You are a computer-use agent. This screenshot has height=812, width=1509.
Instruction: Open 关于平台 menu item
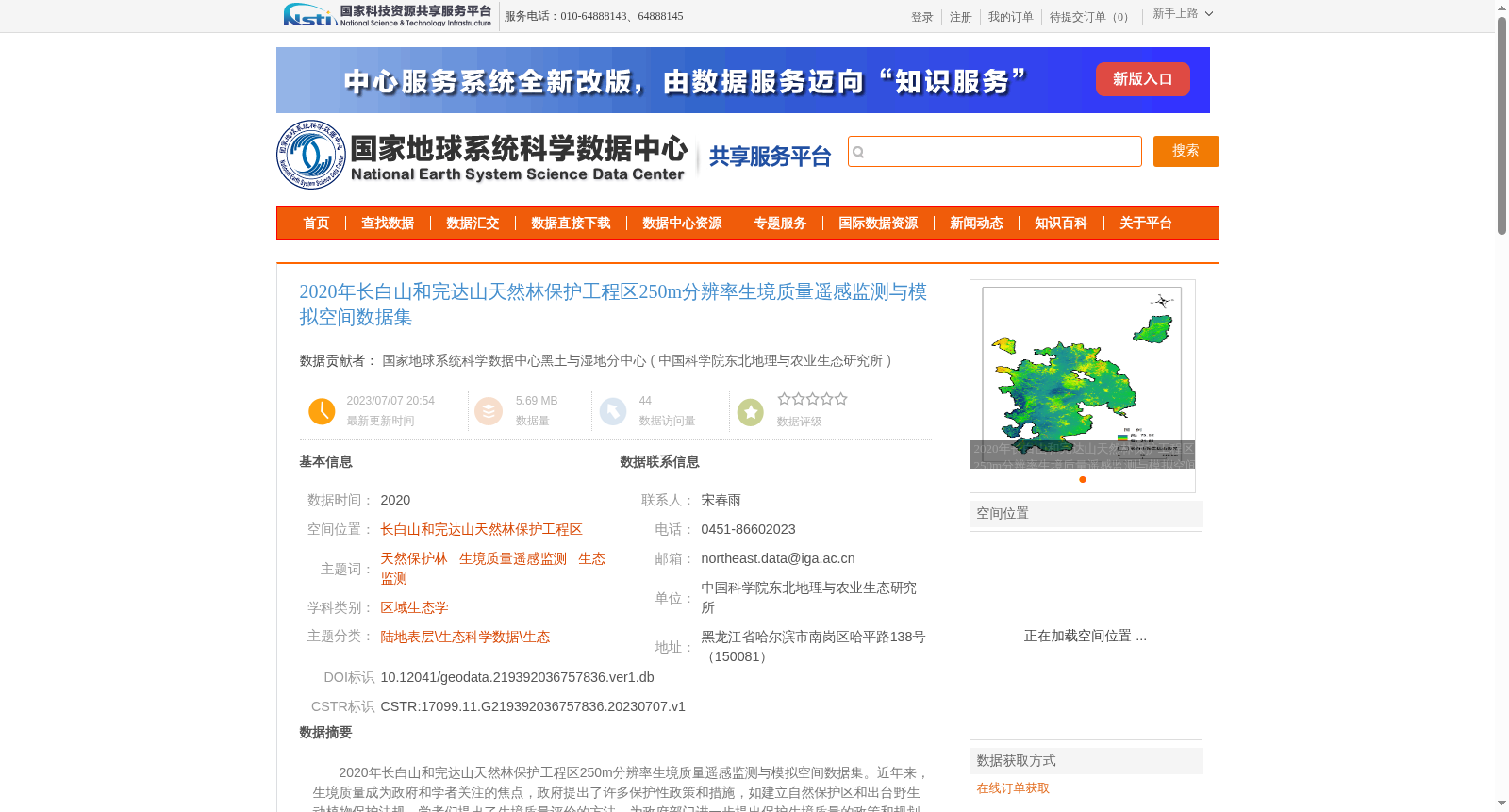[x=1146, y=224]
